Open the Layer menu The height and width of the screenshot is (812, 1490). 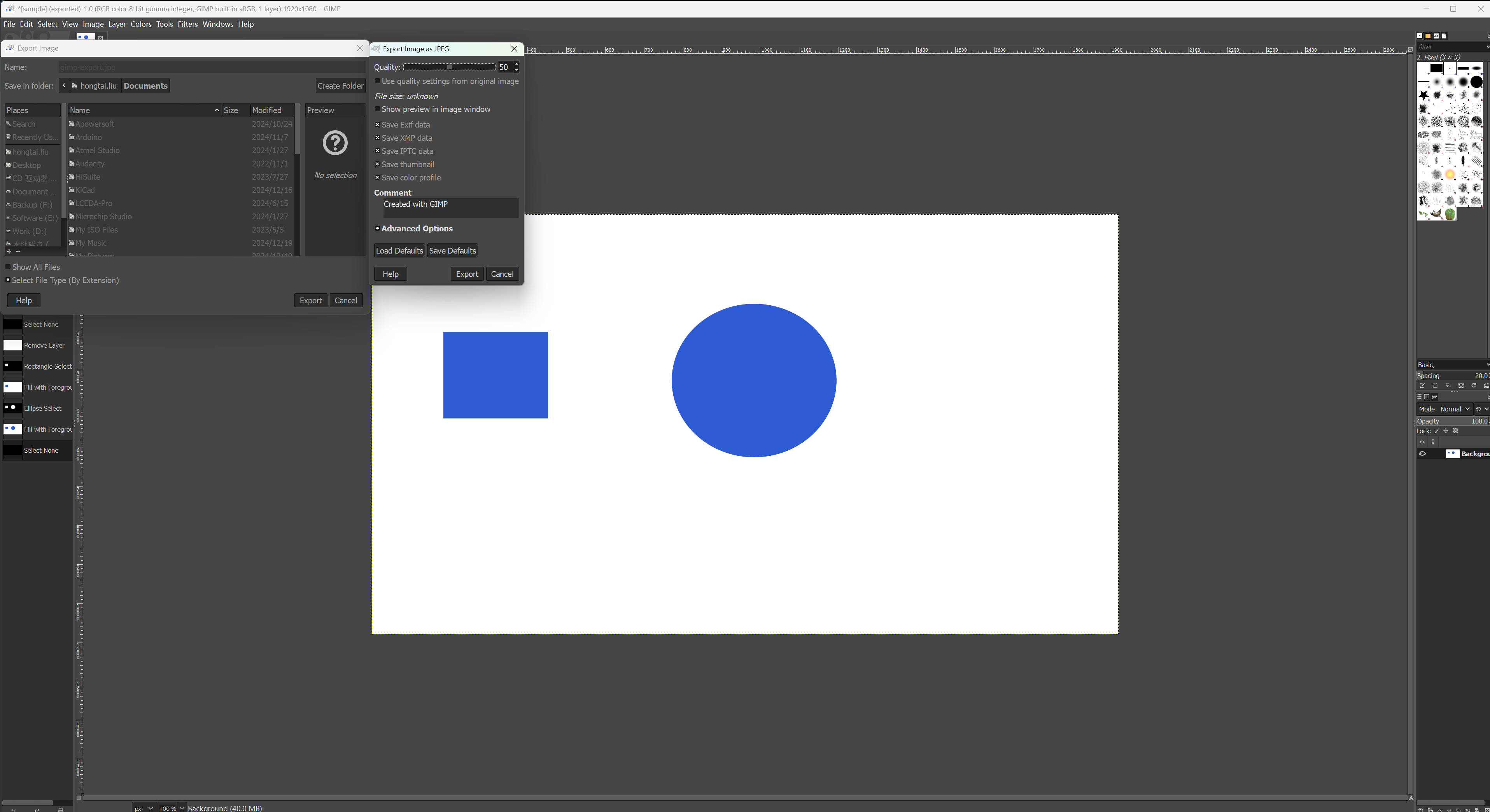point(117,24)
